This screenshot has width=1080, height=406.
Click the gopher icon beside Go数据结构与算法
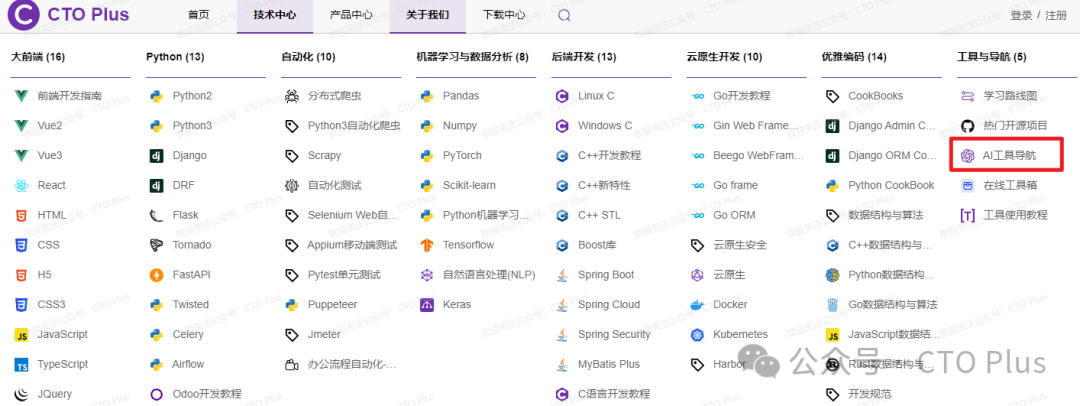tap(832, 305)
